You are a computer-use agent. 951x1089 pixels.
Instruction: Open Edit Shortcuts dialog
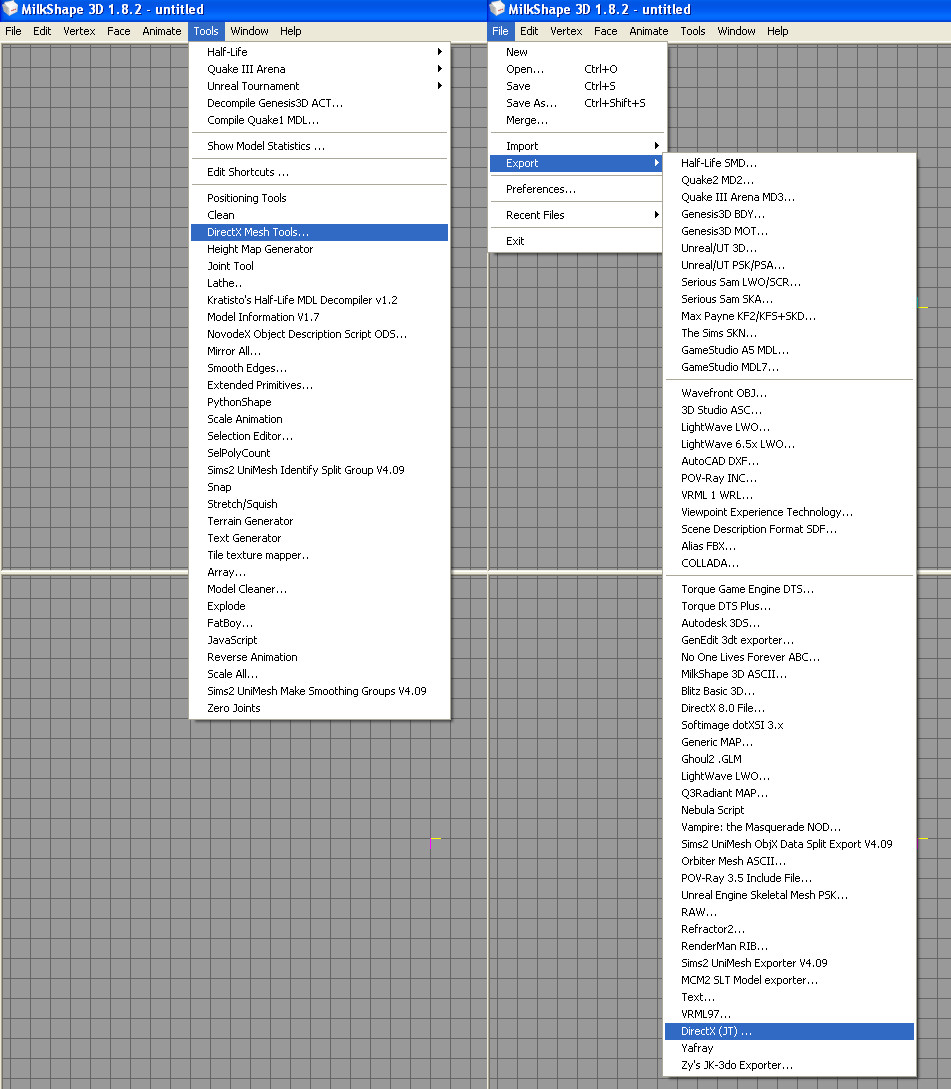(319, 172)
